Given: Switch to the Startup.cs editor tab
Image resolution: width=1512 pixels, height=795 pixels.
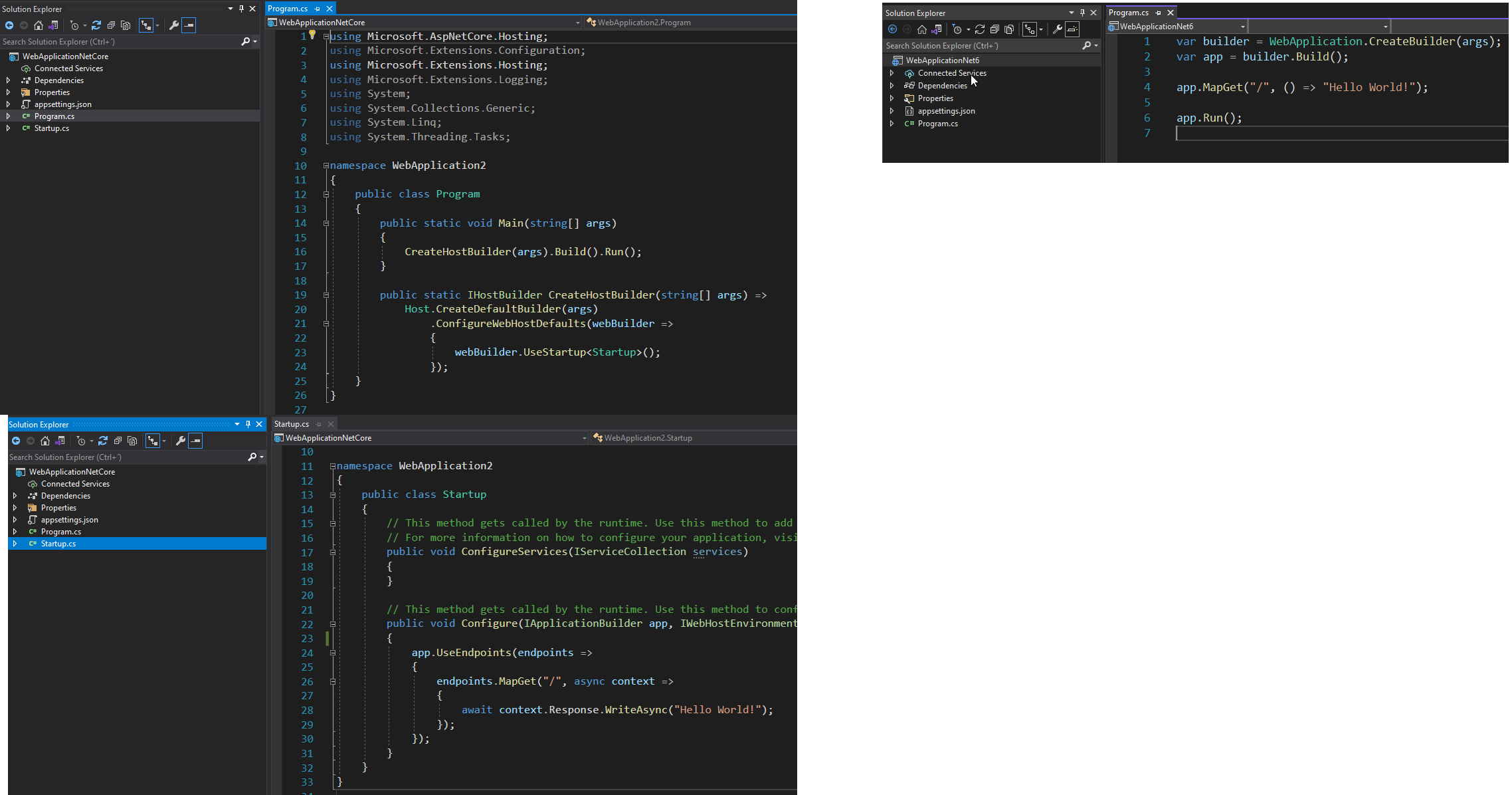Looking at the screenshot, I should [x=292, y=424].
